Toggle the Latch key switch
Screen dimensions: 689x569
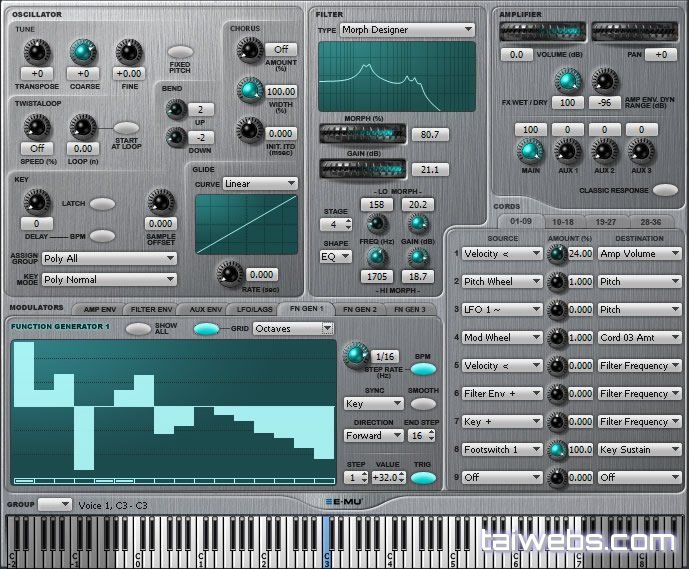tap(102, 204)
